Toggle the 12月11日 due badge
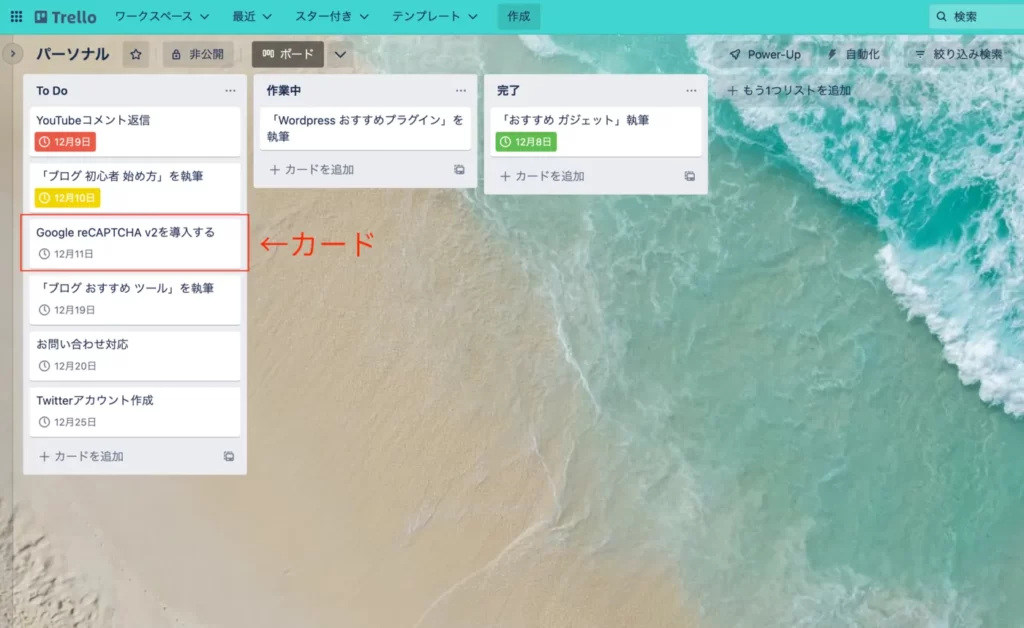 [66, 254]
